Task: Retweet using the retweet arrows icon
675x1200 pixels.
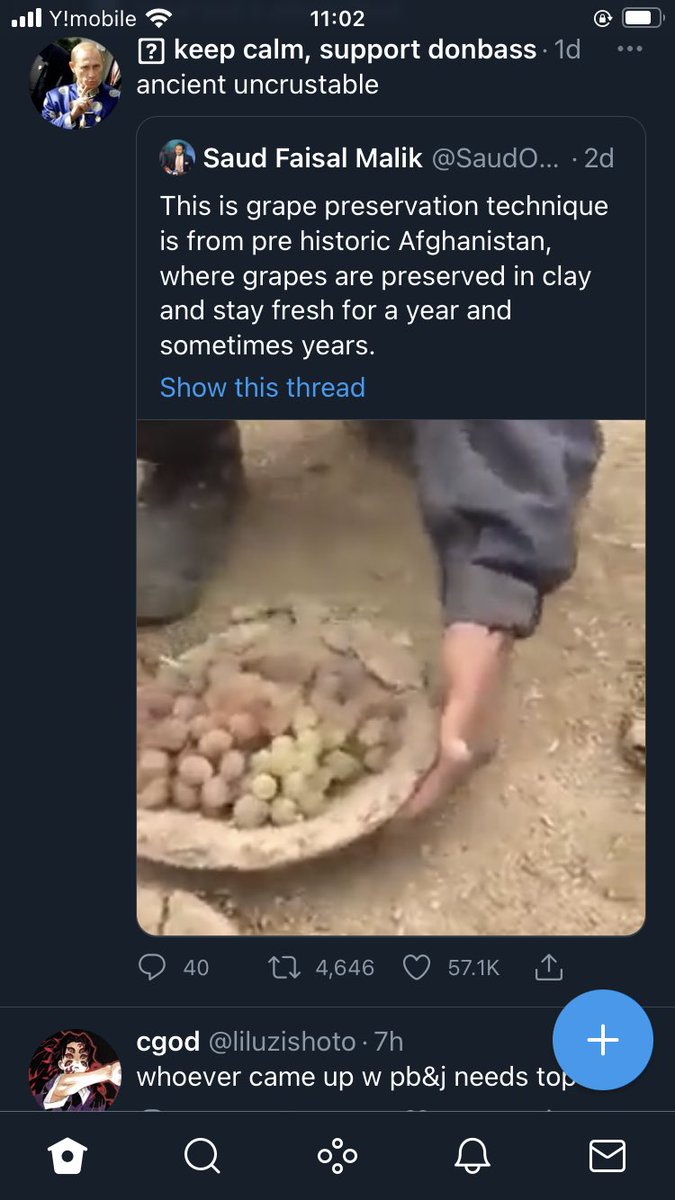Action: pos(285,967)
